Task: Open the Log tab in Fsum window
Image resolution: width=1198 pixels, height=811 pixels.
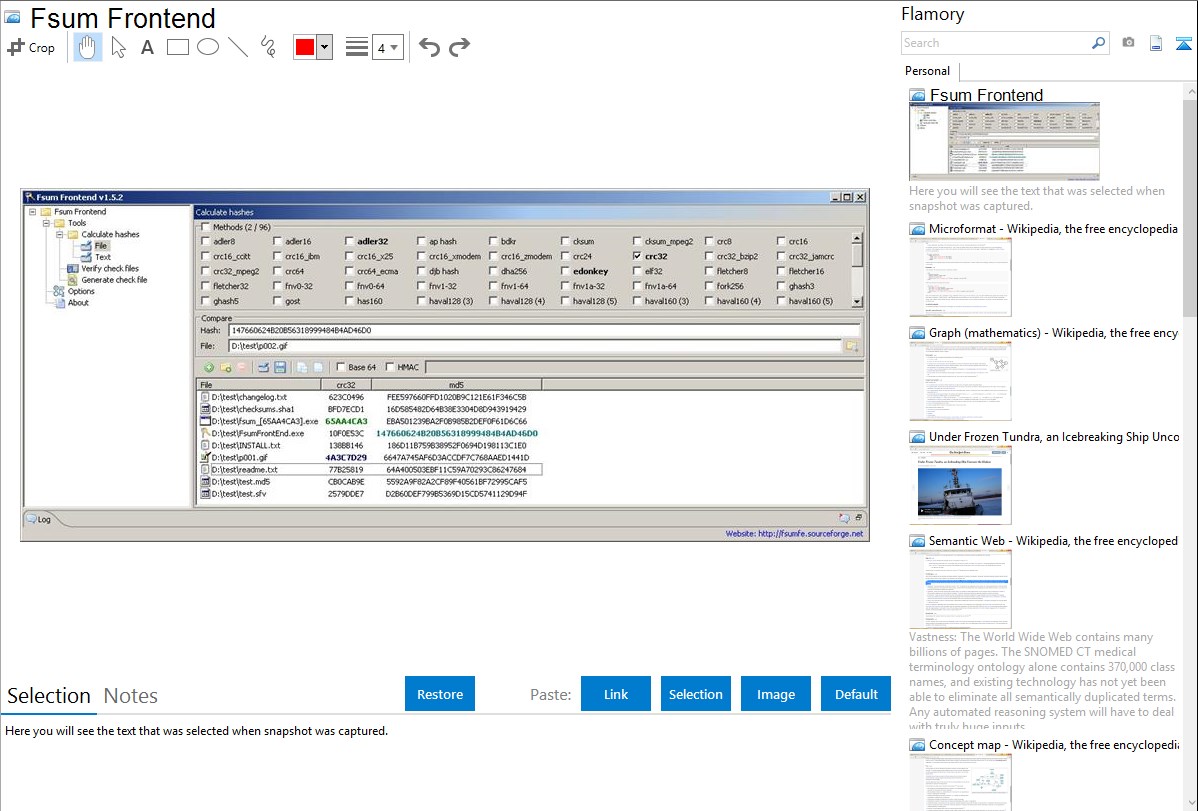Action: coord(44,520)
